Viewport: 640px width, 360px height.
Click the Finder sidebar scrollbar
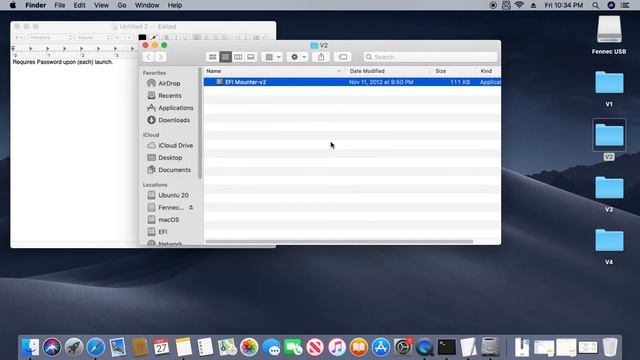tap(200, 124)
